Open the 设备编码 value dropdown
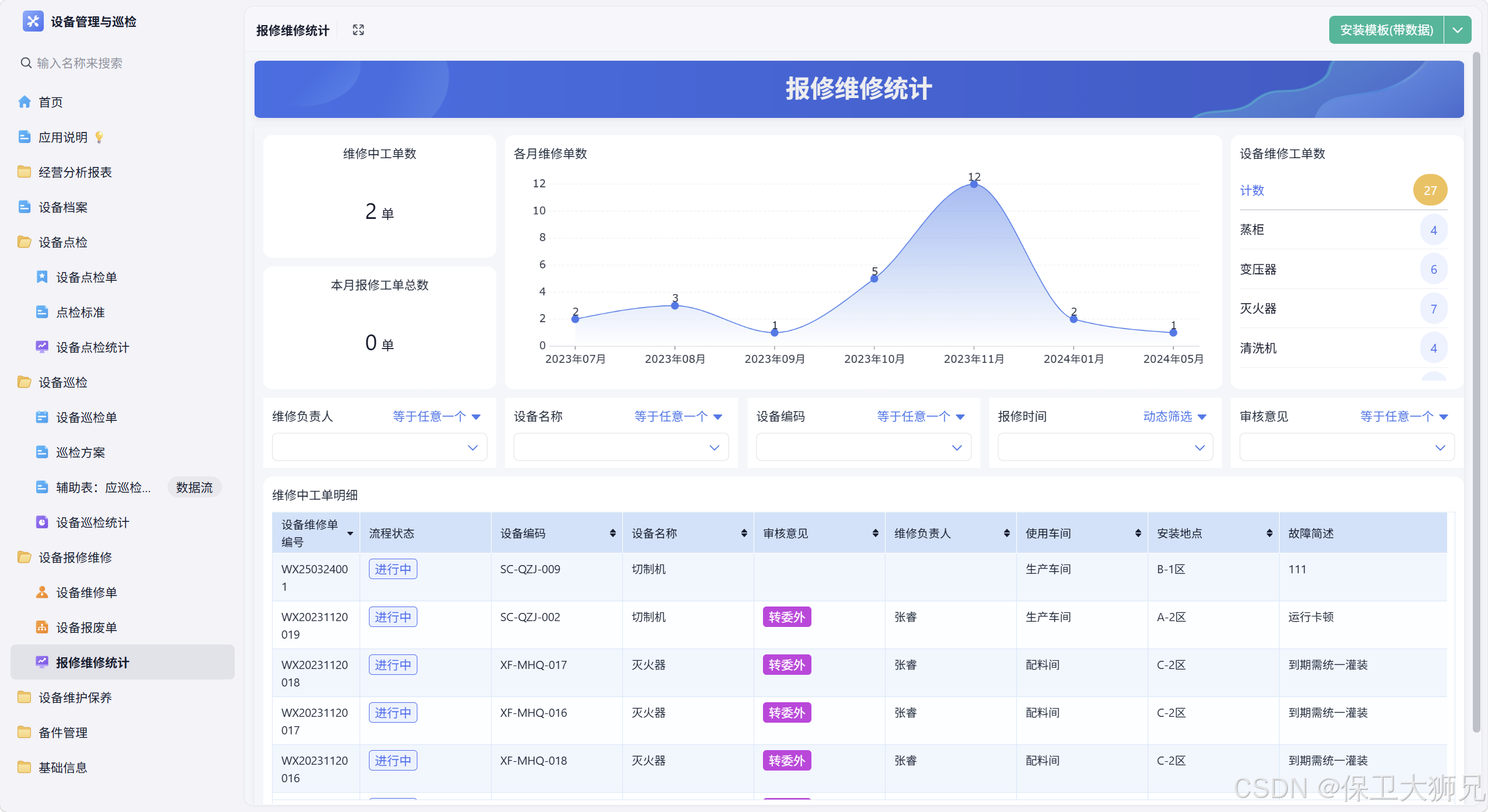Viewport: 1488px width, 812px height. [x=863, y=448]
